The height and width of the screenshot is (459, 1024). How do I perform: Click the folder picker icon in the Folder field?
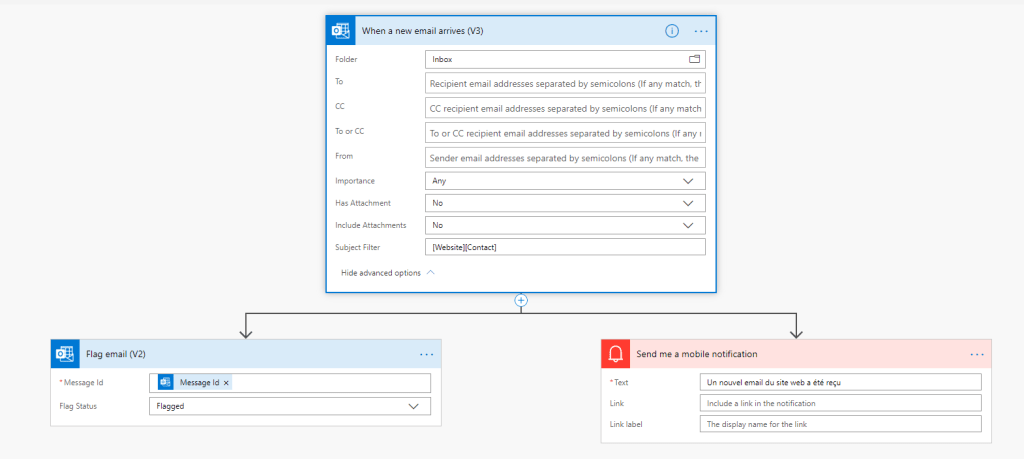(x=694, y=59)
